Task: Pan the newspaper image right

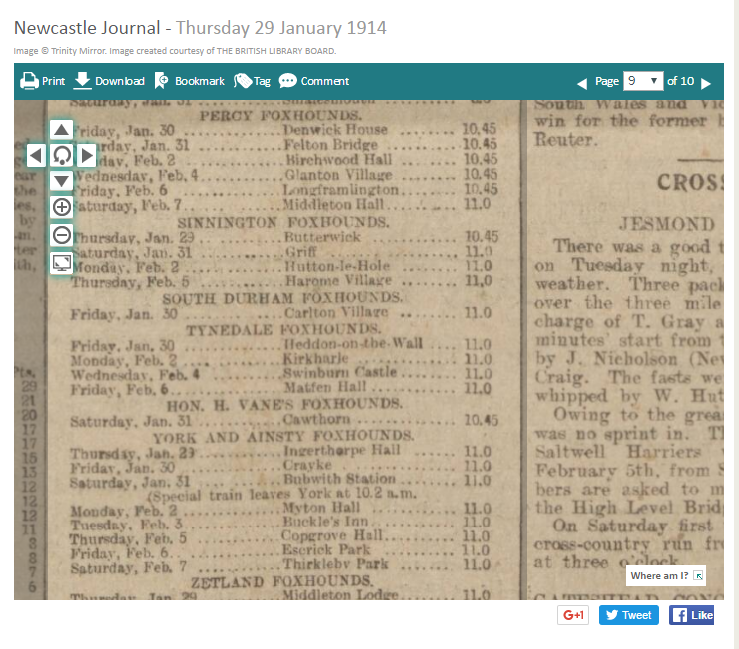Action: pyautogui.click(x=87, y=155)
